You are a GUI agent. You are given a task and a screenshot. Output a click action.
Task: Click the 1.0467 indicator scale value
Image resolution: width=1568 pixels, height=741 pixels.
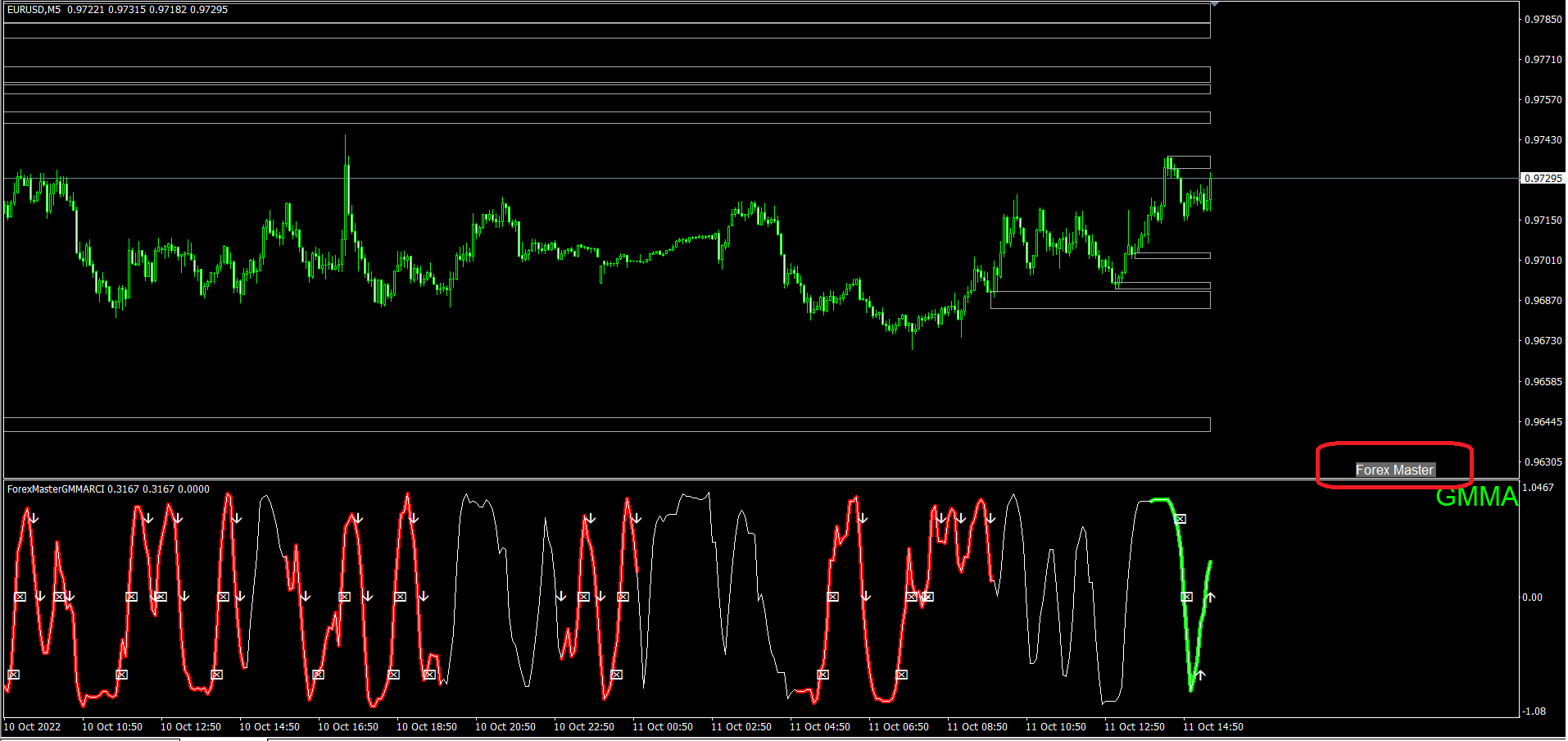click(x=1538, y=488)
